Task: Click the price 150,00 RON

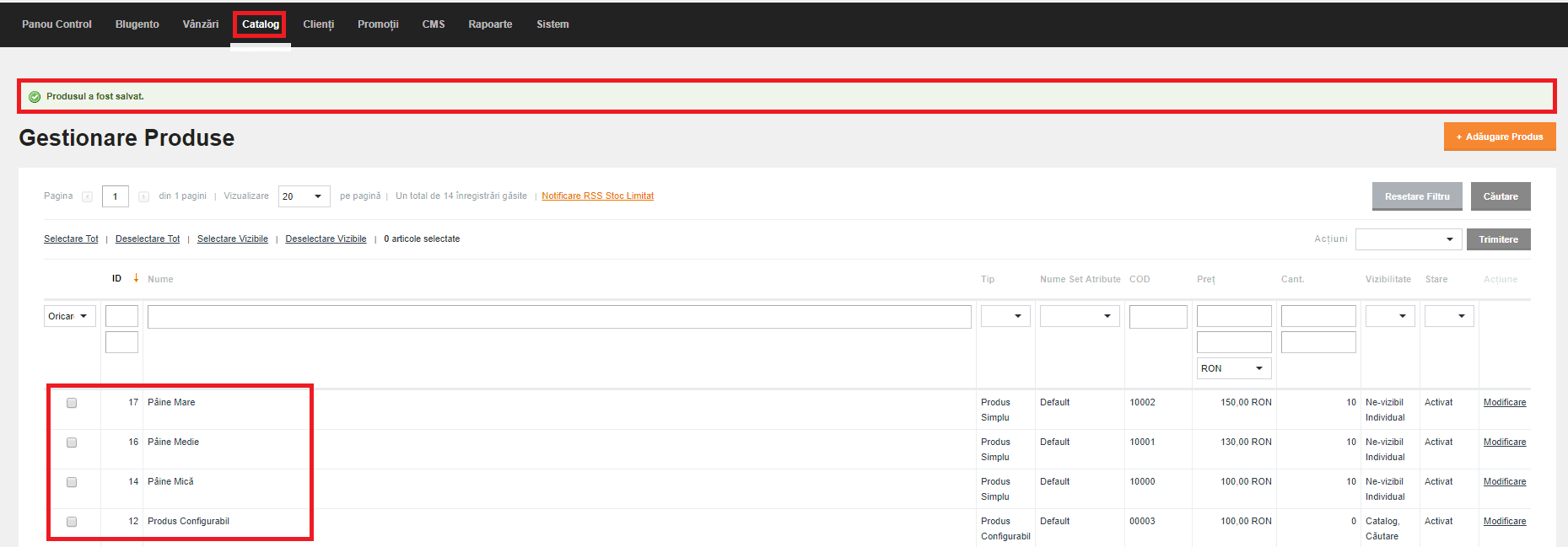Action: (x=1246, y=403)
